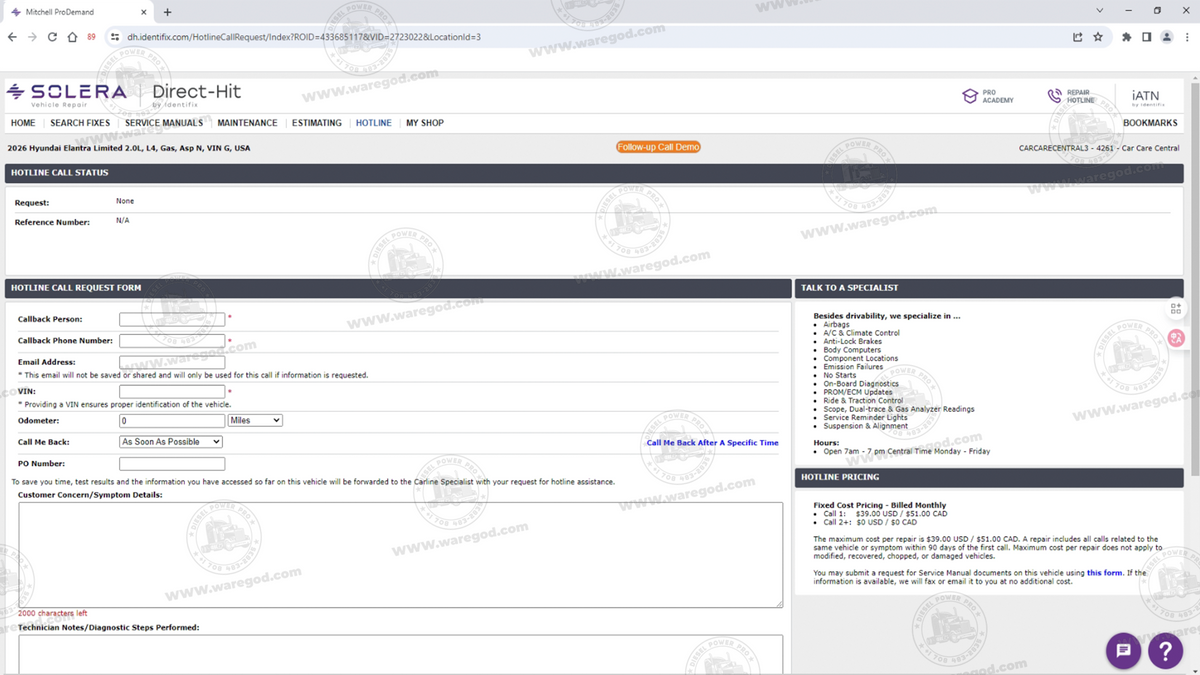Image resolution: width=1200 pixels, height=675 pixels.
Task: Open the ESTIMATING menu
Action: click(x=317, y=123)
